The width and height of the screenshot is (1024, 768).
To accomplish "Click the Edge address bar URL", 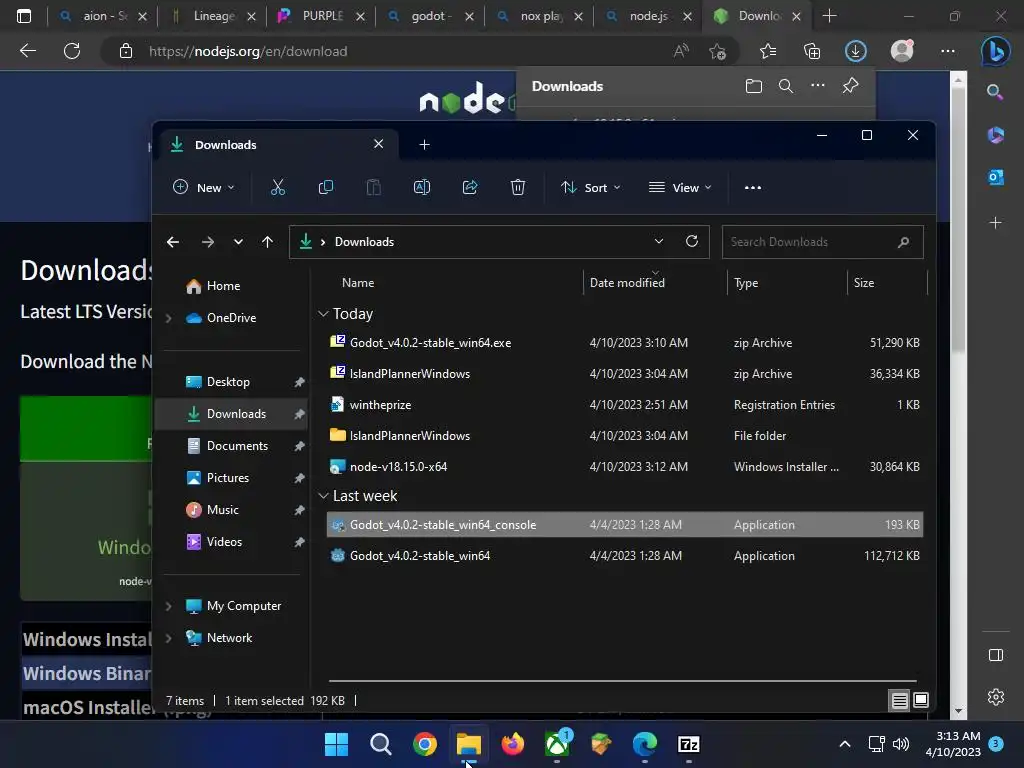I will tap(248, 52).
